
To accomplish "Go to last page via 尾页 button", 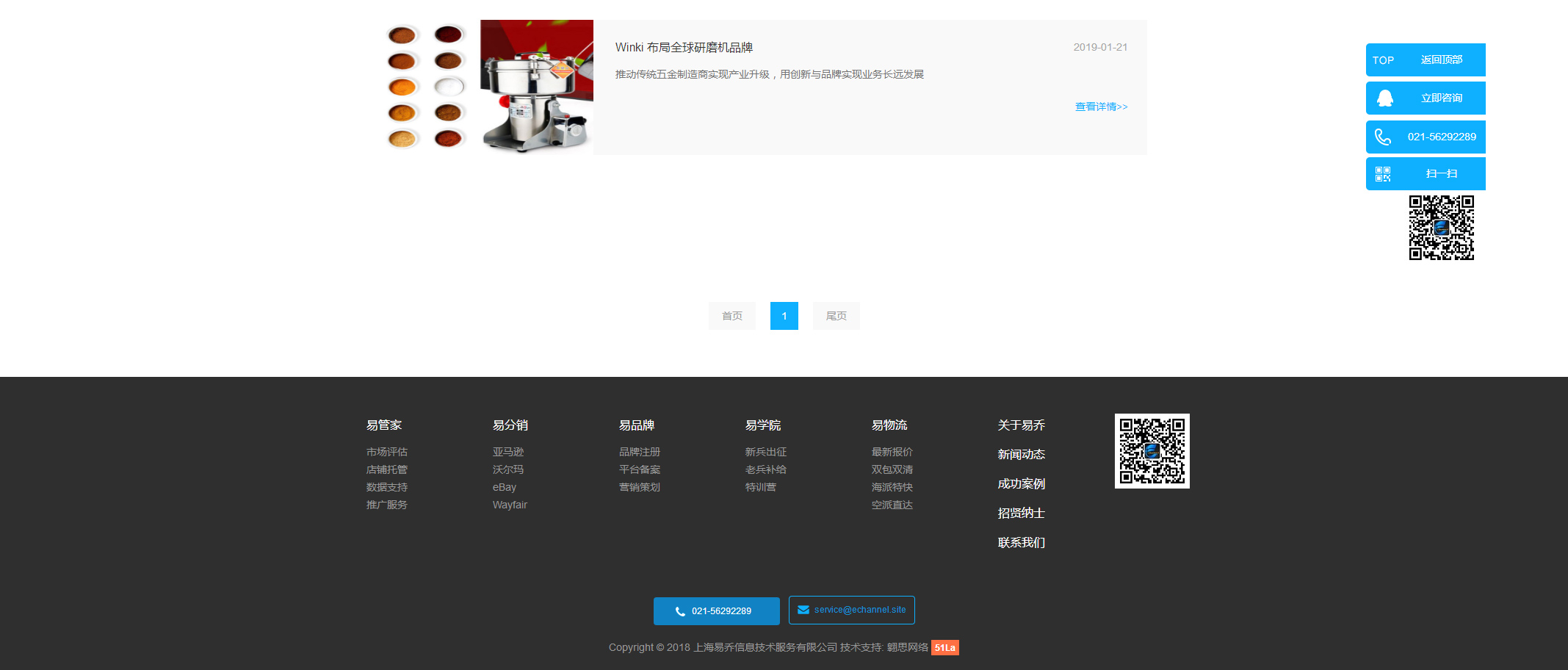I will pyautogui.click(x=836, y=316).
